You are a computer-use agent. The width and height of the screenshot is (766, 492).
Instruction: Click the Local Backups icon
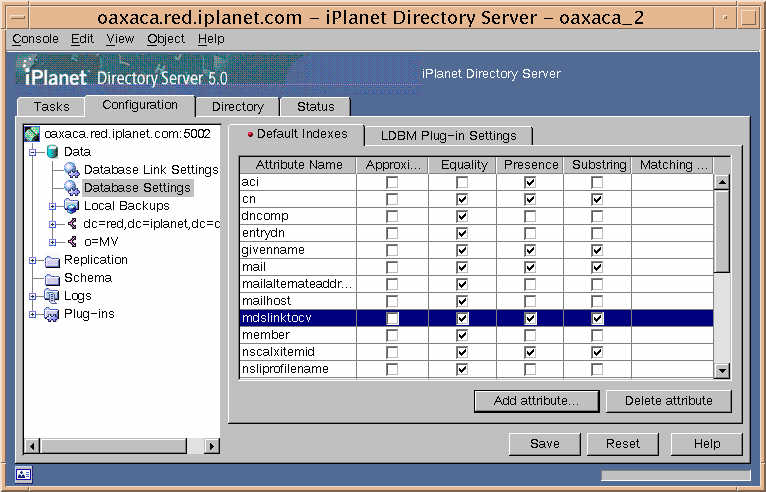(x=71, y=206)
